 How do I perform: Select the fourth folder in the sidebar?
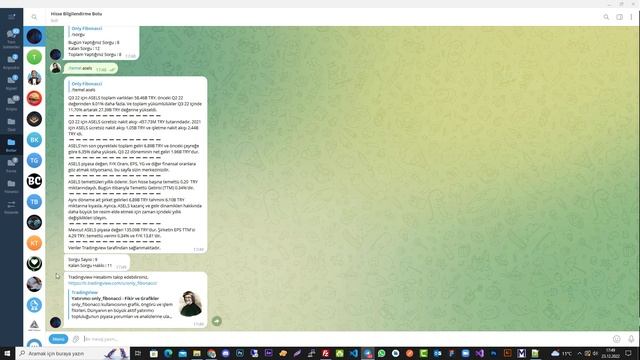coord(11,103)
